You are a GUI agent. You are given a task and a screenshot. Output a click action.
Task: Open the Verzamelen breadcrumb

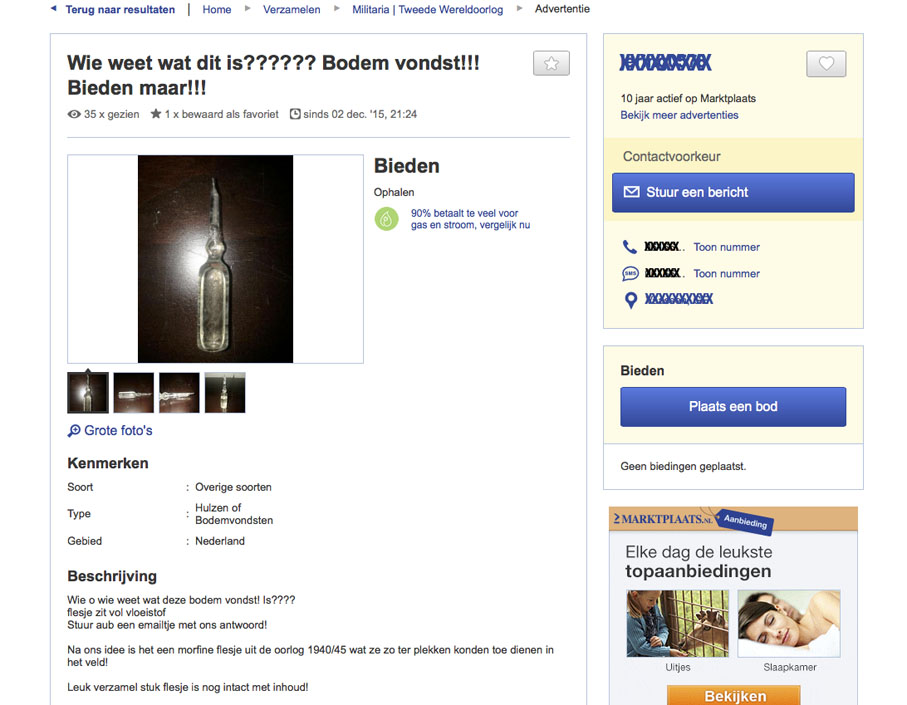click(292, 9)
